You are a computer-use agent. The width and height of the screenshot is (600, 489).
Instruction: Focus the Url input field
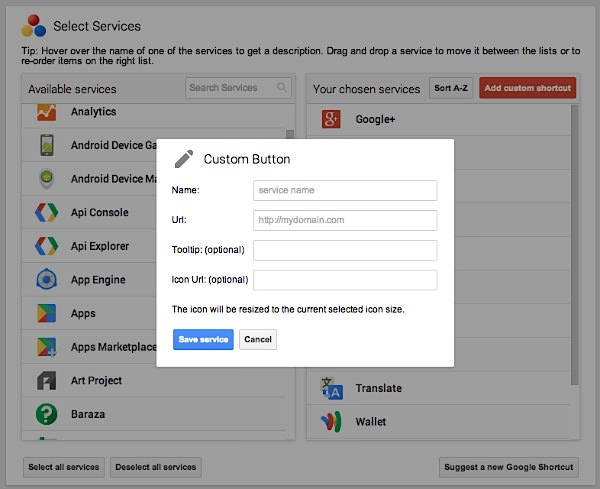tap(345, 220)
